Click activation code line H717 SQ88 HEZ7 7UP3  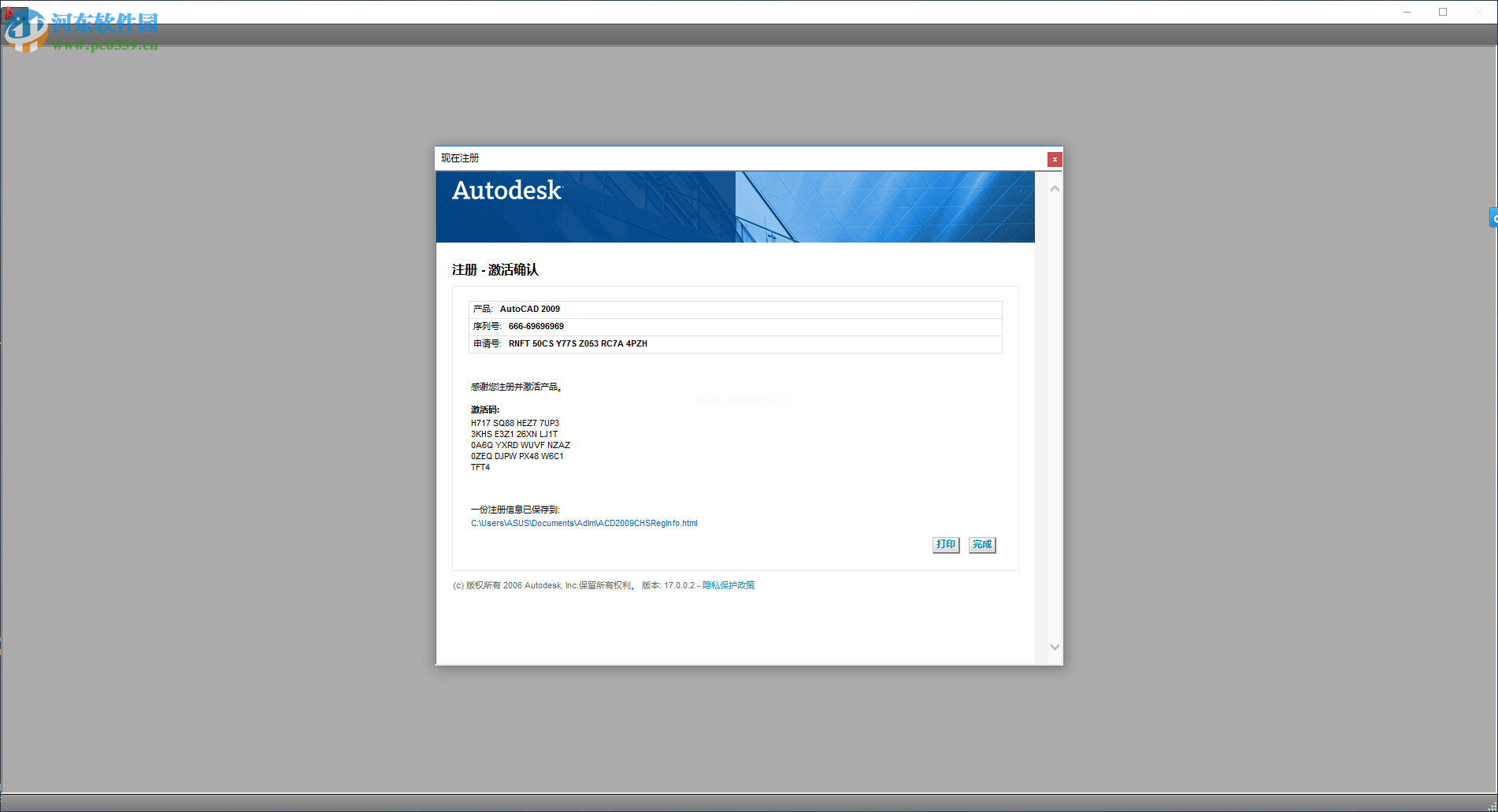click(515, 423)
